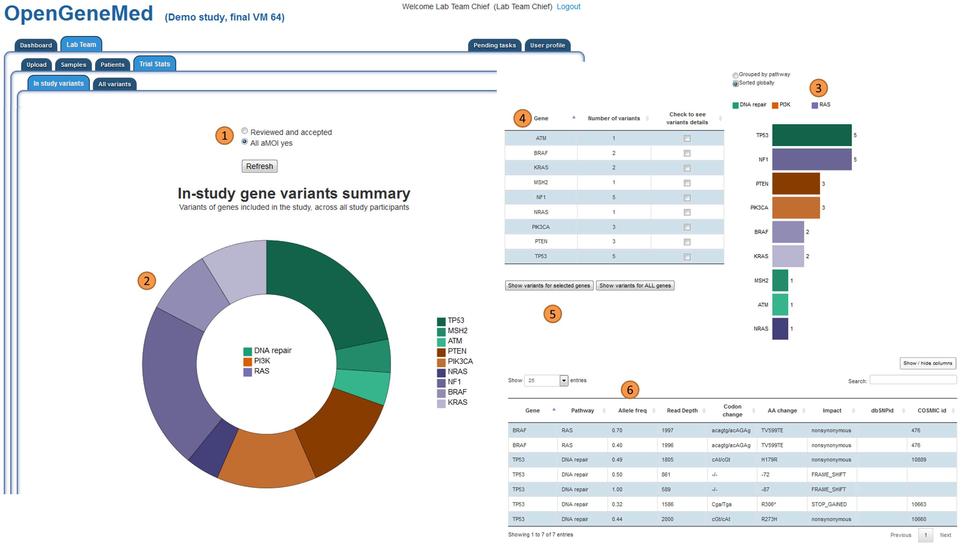Sort variants table by Impact column header
970x548 pixels.
coord(831,410)
